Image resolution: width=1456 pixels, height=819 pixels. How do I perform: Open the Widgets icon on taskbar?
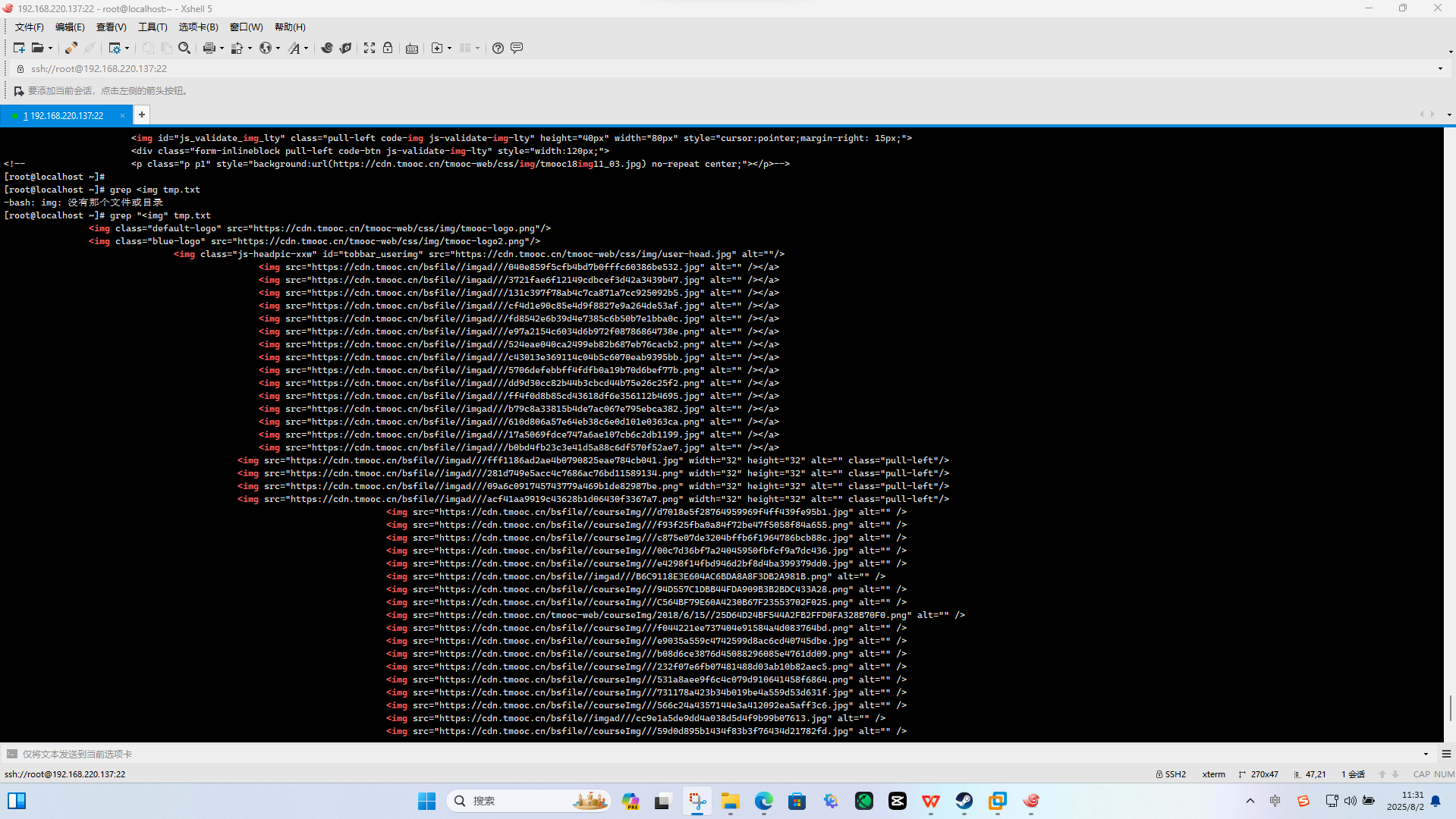[x=17, y=801]
